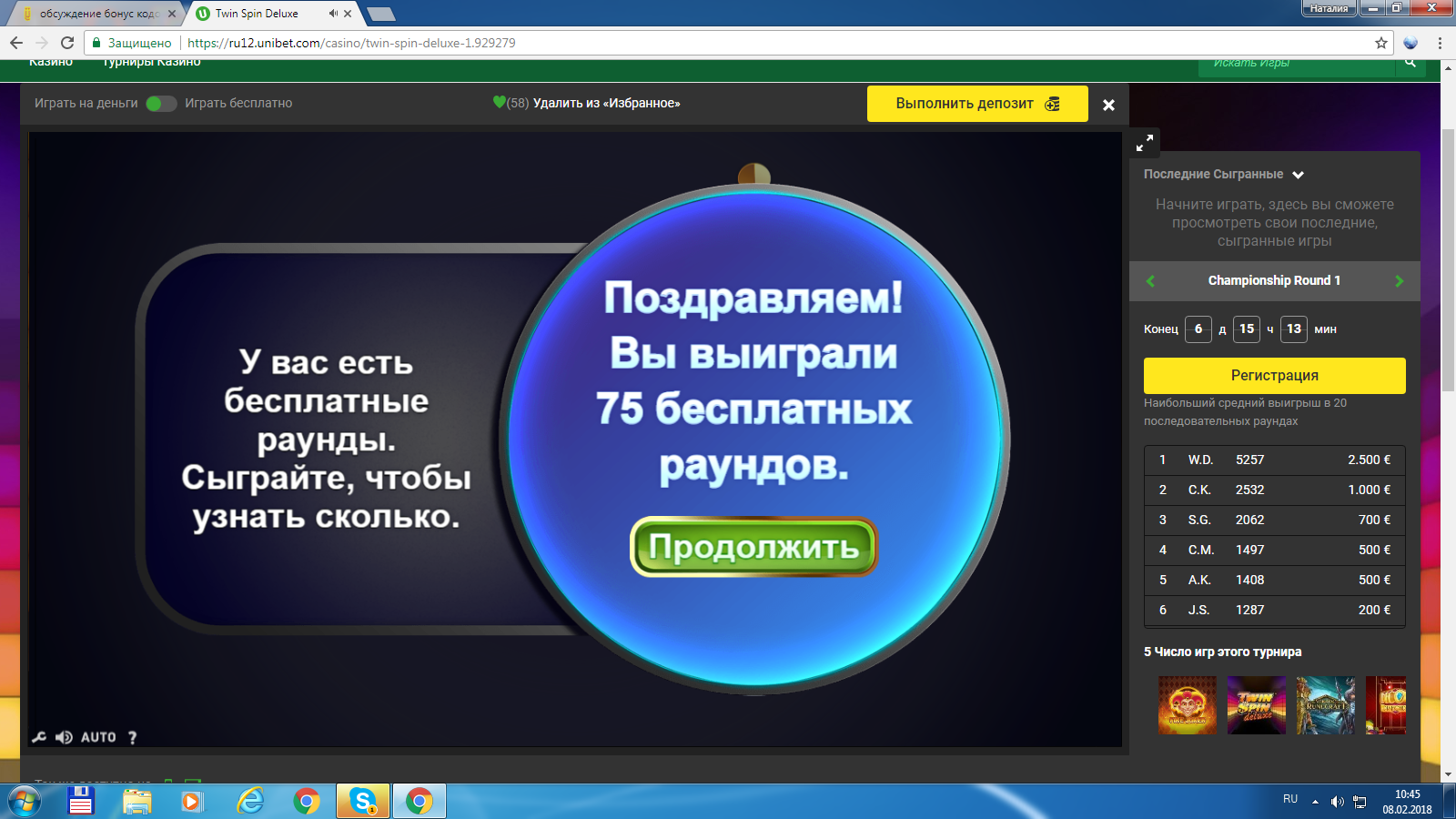Click leaderboard row 1 W.D.
This screenshot has width=1456, height=819.
click(x=1275, y=460)
